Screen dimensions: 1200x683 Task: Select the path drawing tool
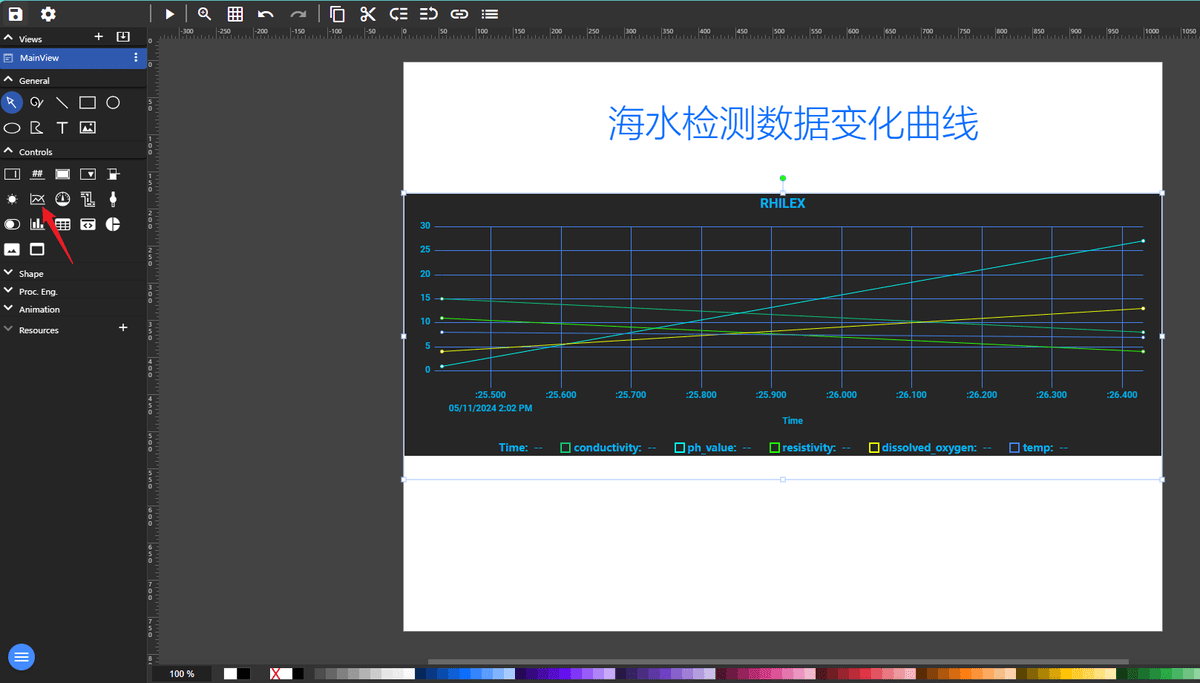pos(37,128)
